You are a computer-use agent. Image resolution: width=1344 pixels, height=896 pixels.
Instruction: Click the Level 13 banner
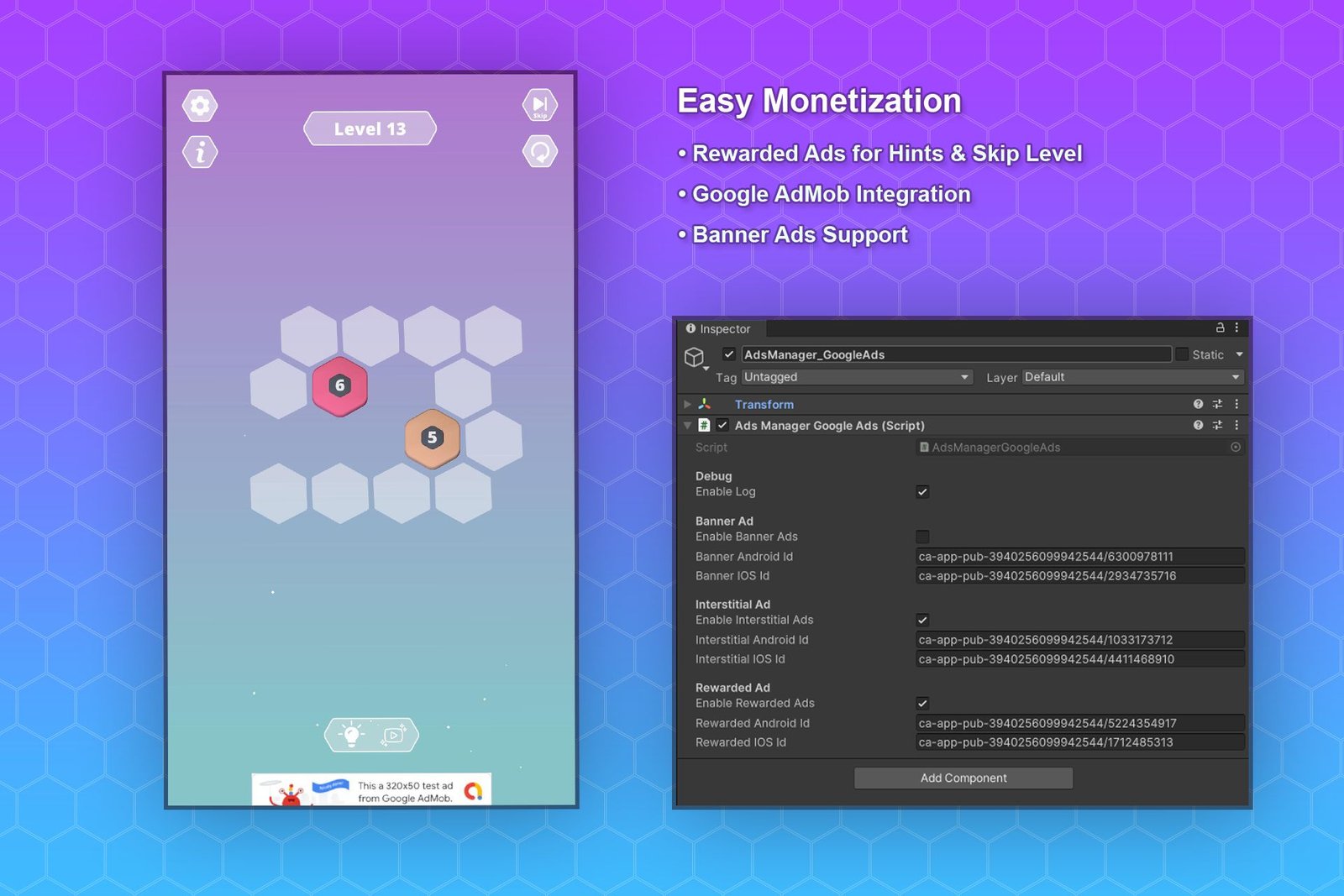(370, 128)
